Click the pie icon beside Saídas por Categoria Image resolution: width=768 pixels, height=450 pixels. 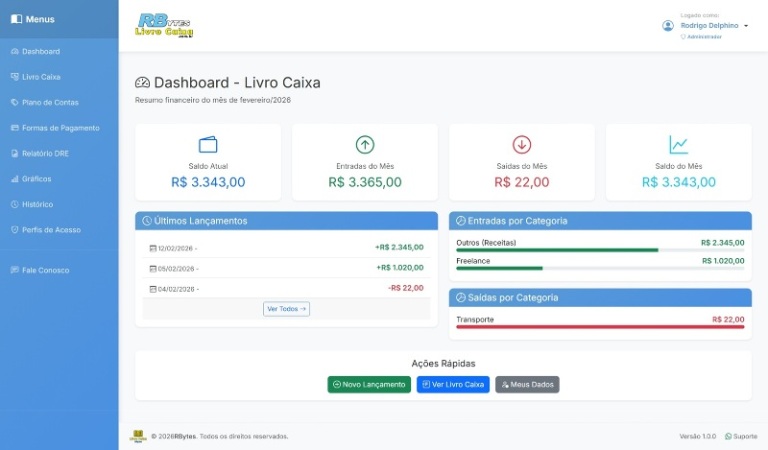[460, 297]
